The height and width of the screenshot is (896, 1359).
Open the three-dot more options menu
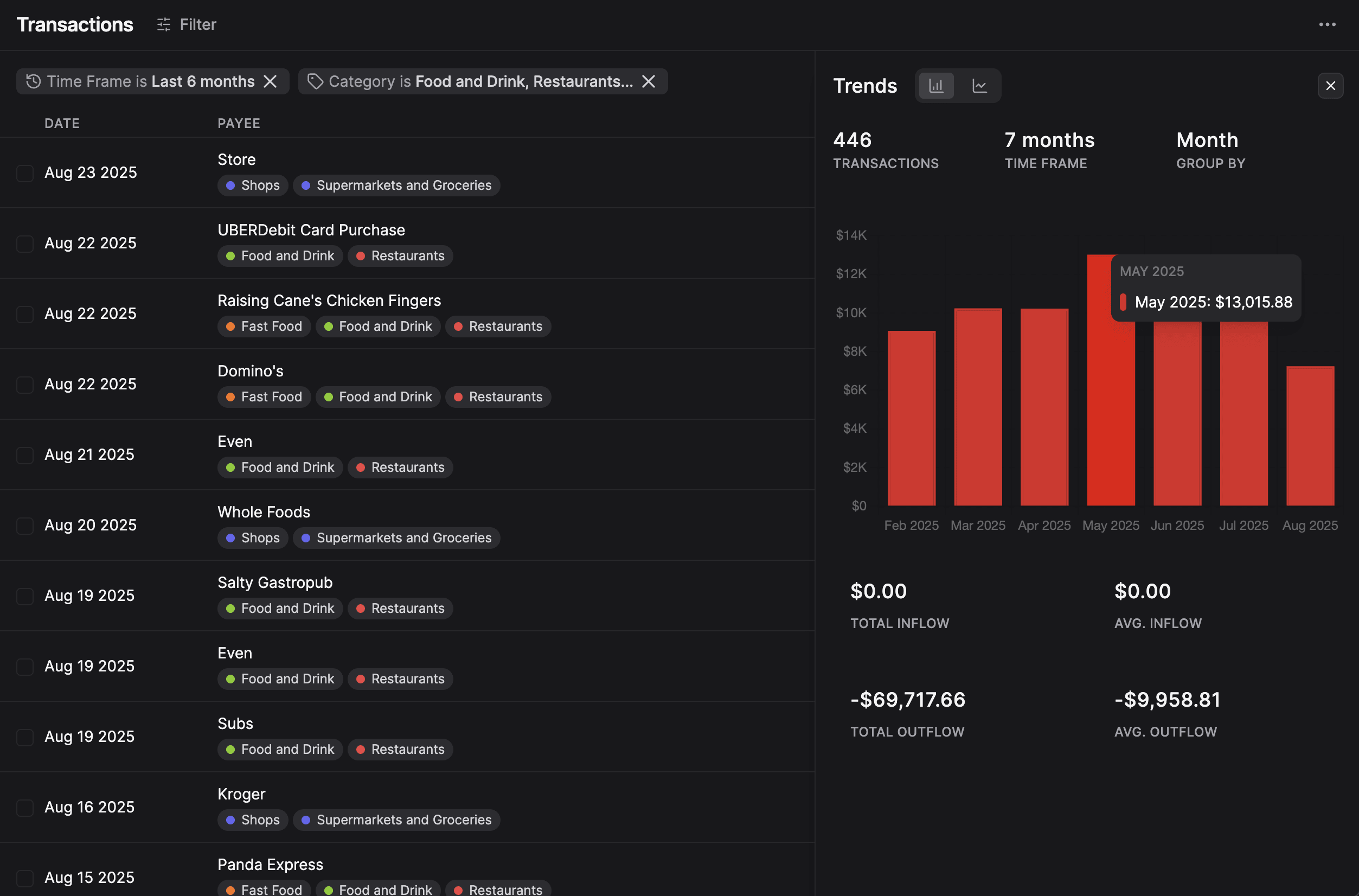pos(1327,24)
